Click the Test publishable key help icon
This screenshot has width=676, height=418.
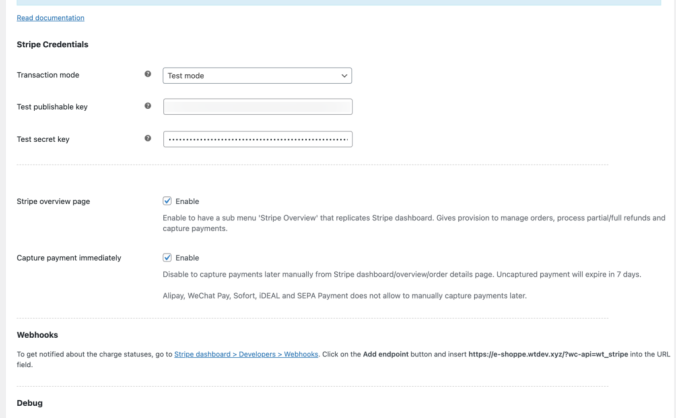click(x=148, y=106)
